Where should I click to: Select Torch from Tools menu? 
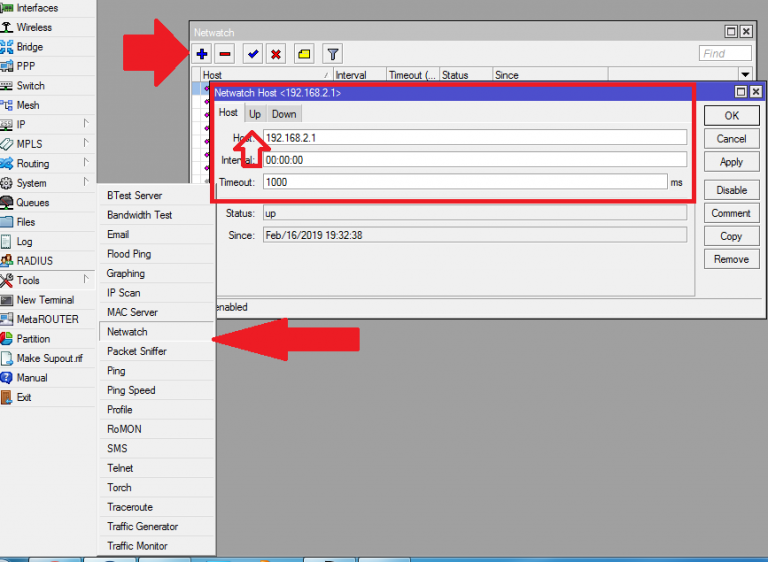point(119,487)
